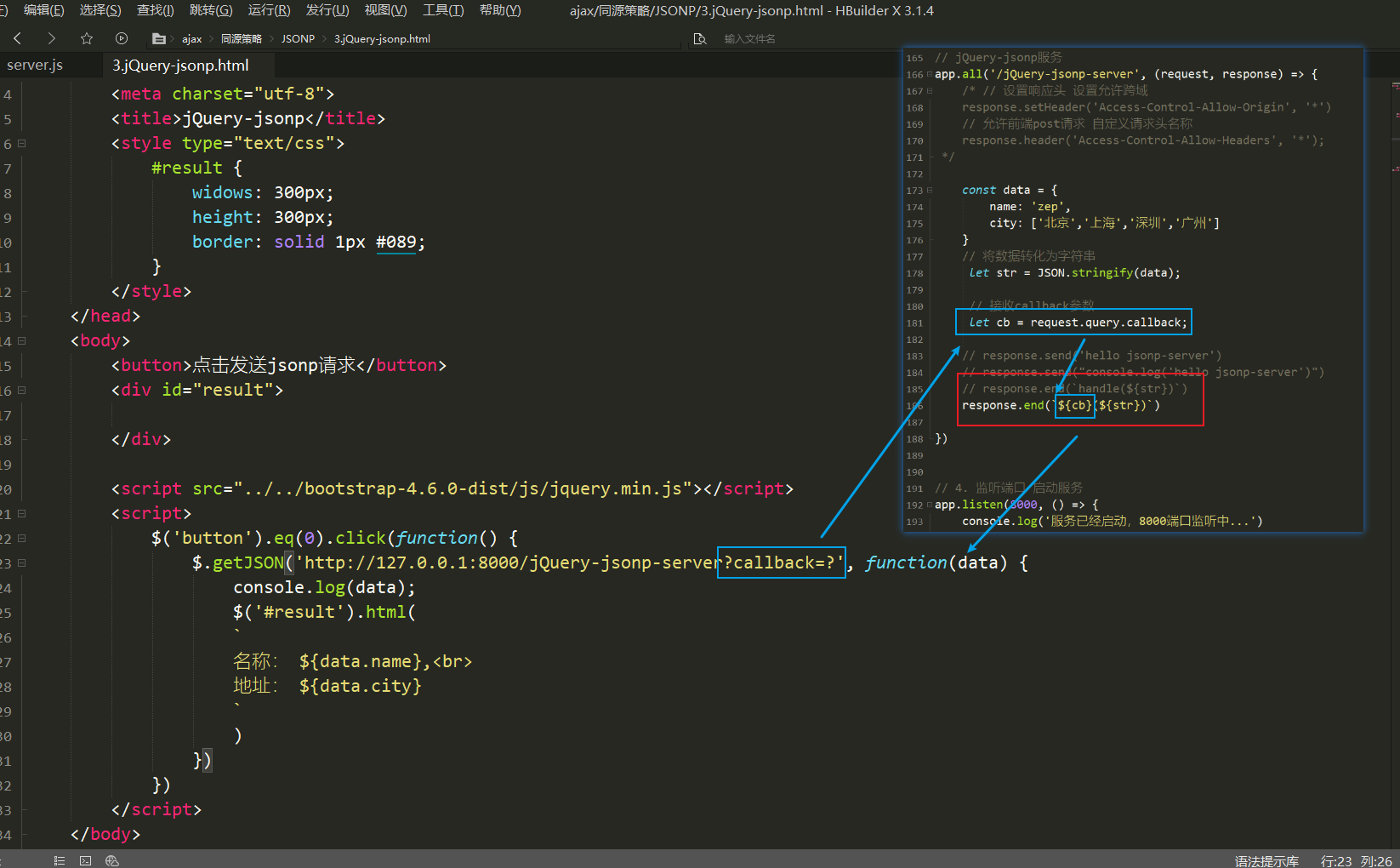Click the jquery.min.js script src path

tap(463, 488)
